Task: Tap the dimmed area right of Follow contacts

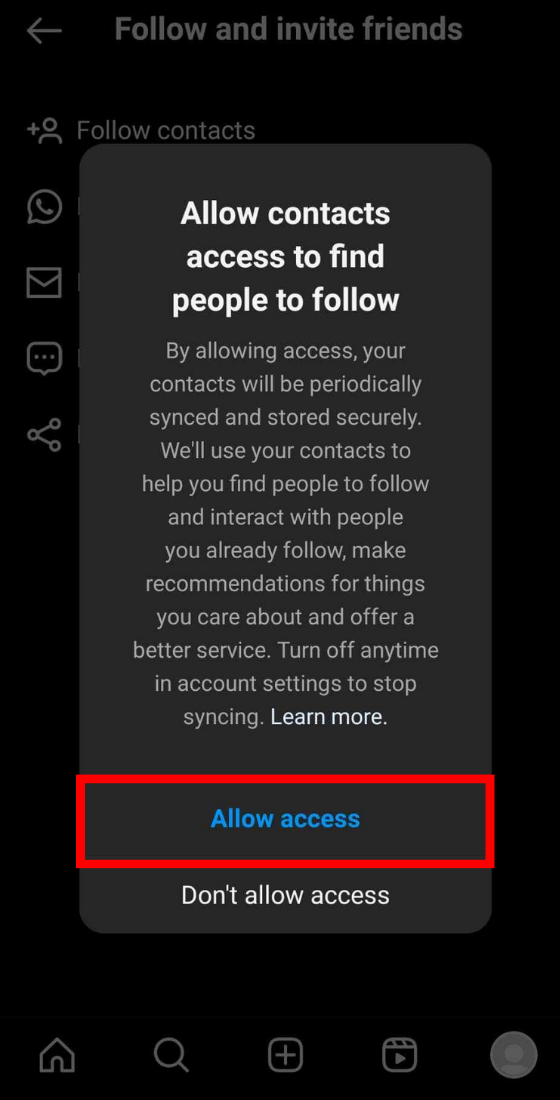Action: [x=407, y=130]
